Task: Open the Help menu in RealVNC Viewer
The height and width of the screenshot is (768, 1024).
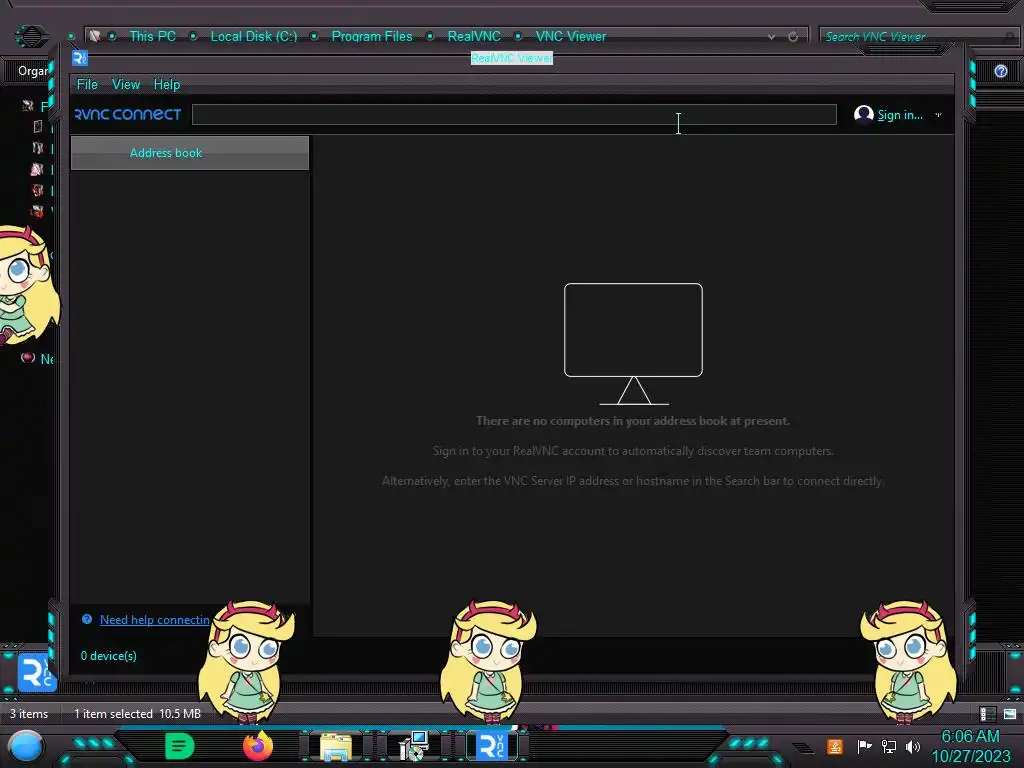Action: coord(167,84)
